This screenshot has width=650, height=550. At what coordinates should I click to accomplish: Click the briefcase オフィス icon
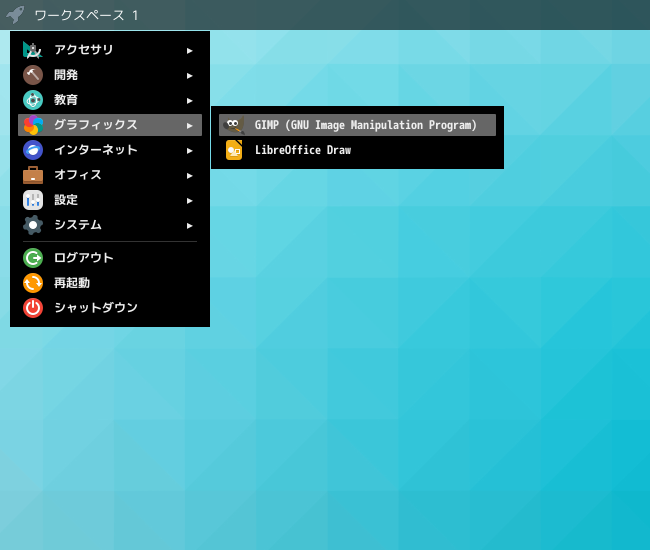point(33,175)
